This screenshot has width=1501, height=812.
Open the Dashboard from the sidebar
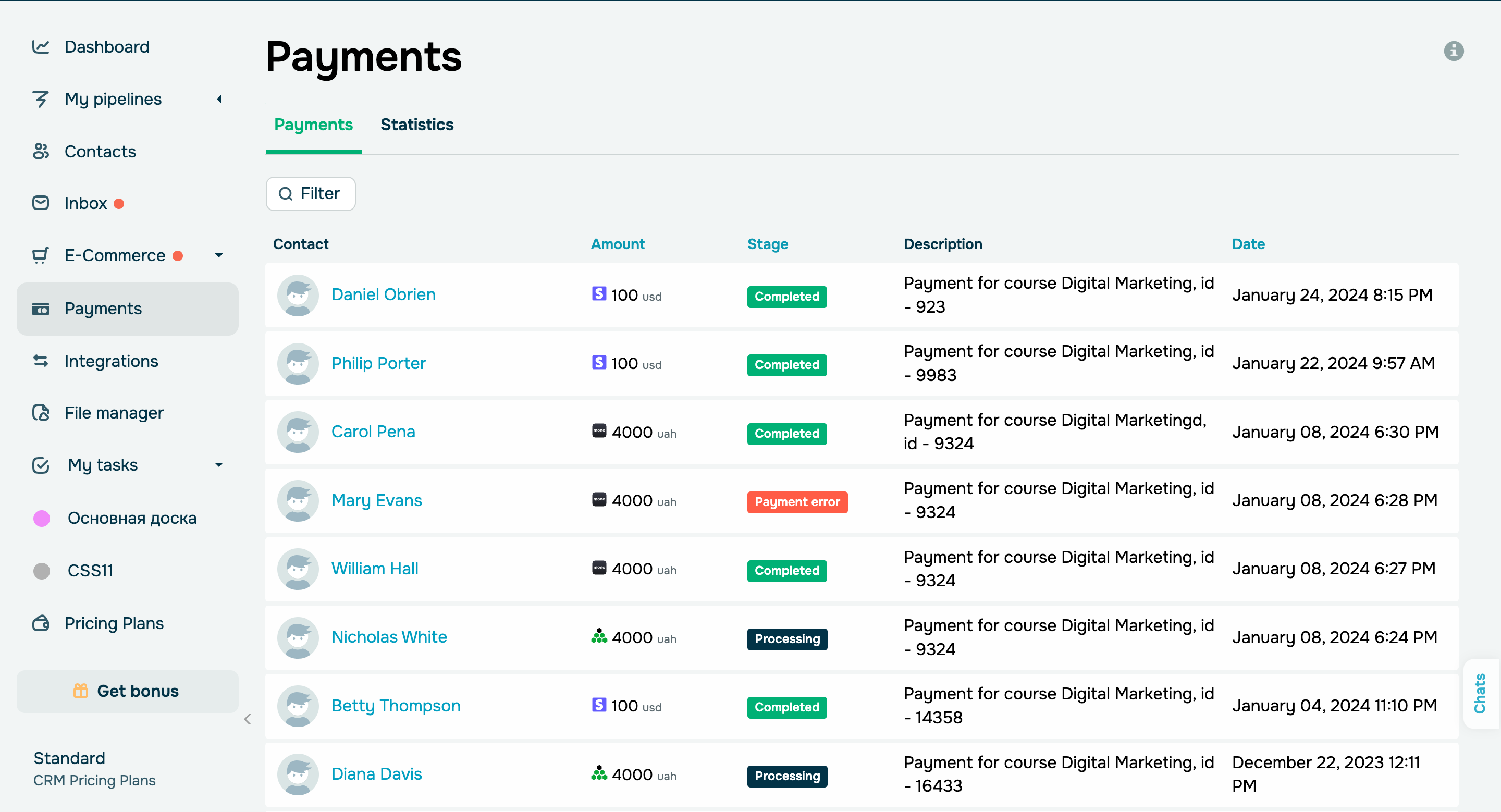[40, 46]
